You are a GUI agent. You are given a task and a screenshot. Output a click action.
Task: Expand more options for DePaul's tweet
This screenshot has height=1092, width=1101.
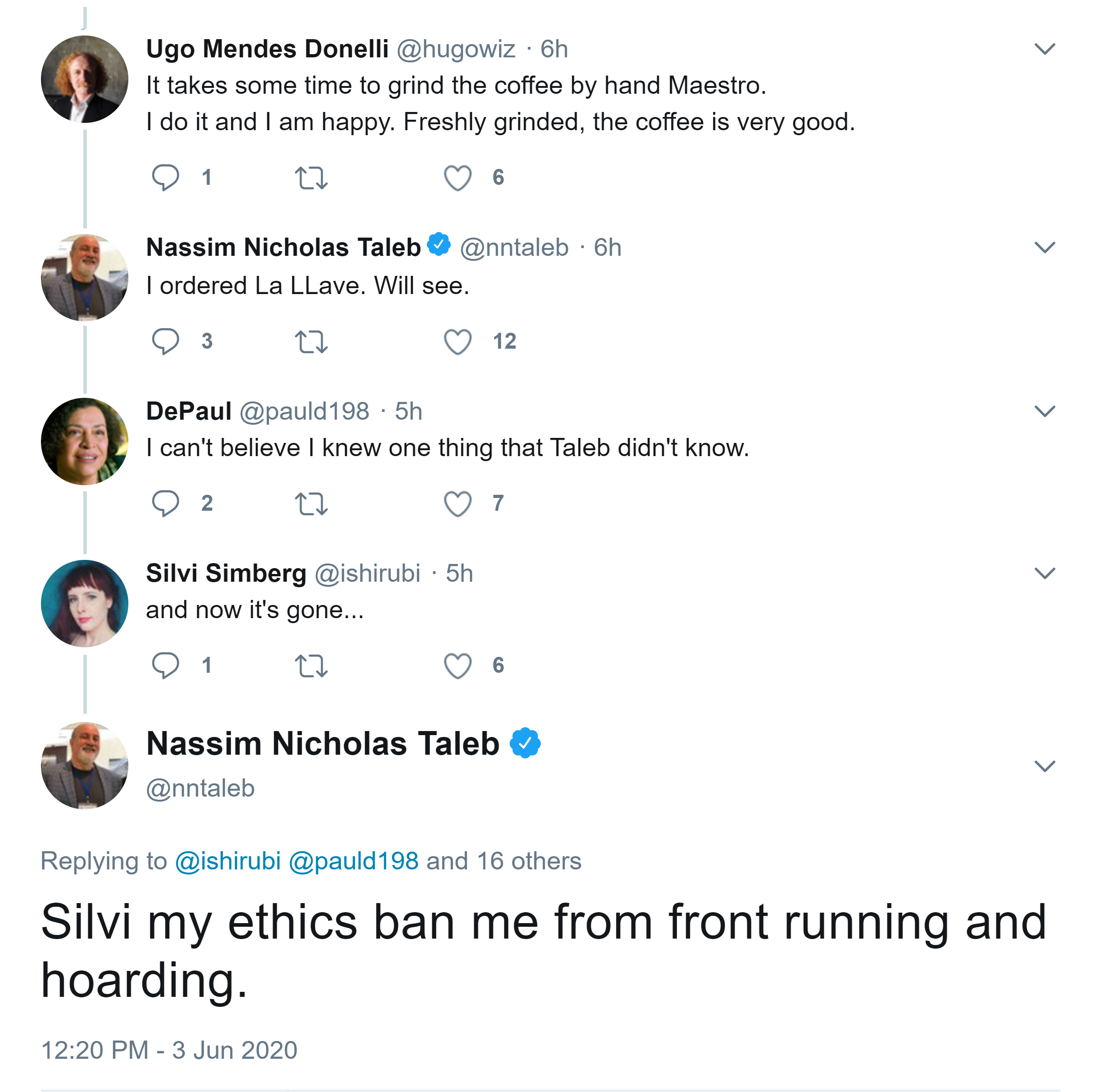pyautogui.click(x=1045, y=411)
